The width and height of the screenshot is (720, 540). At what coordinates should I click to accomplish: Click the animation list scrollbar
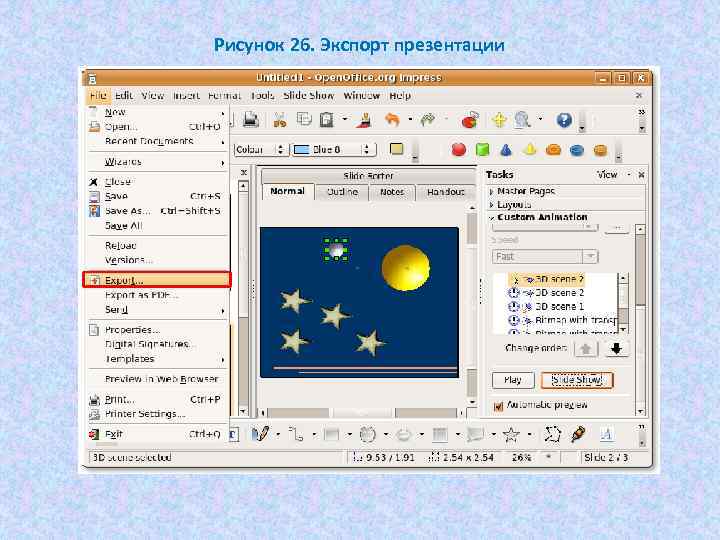coord(623,303)
